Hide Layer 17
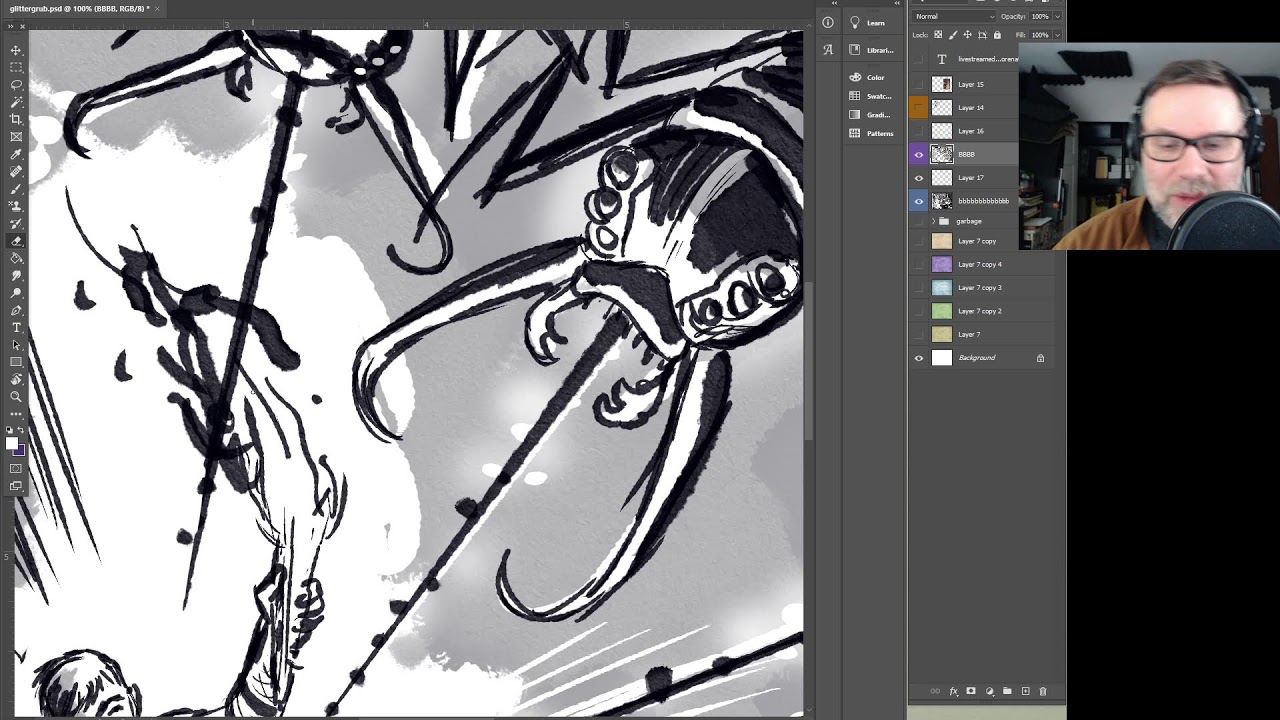Image resolution: width=1280 pixels, height=720 pixels. pos(919,178)
